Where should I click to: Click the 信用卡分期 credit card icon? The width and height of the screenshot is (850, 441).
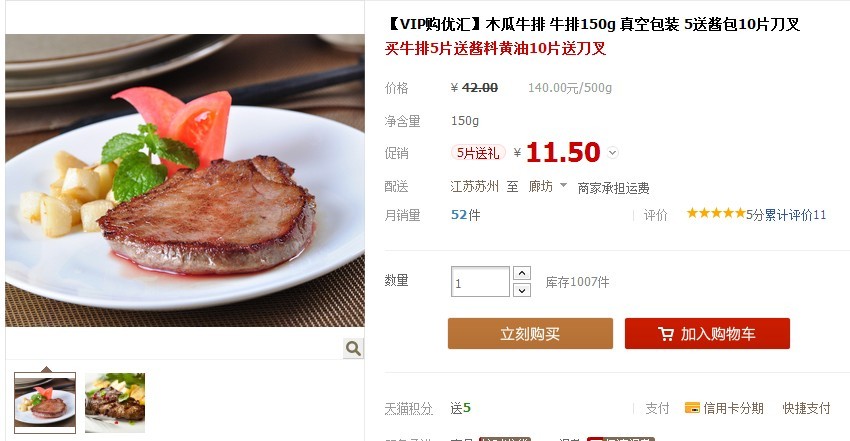692,408
